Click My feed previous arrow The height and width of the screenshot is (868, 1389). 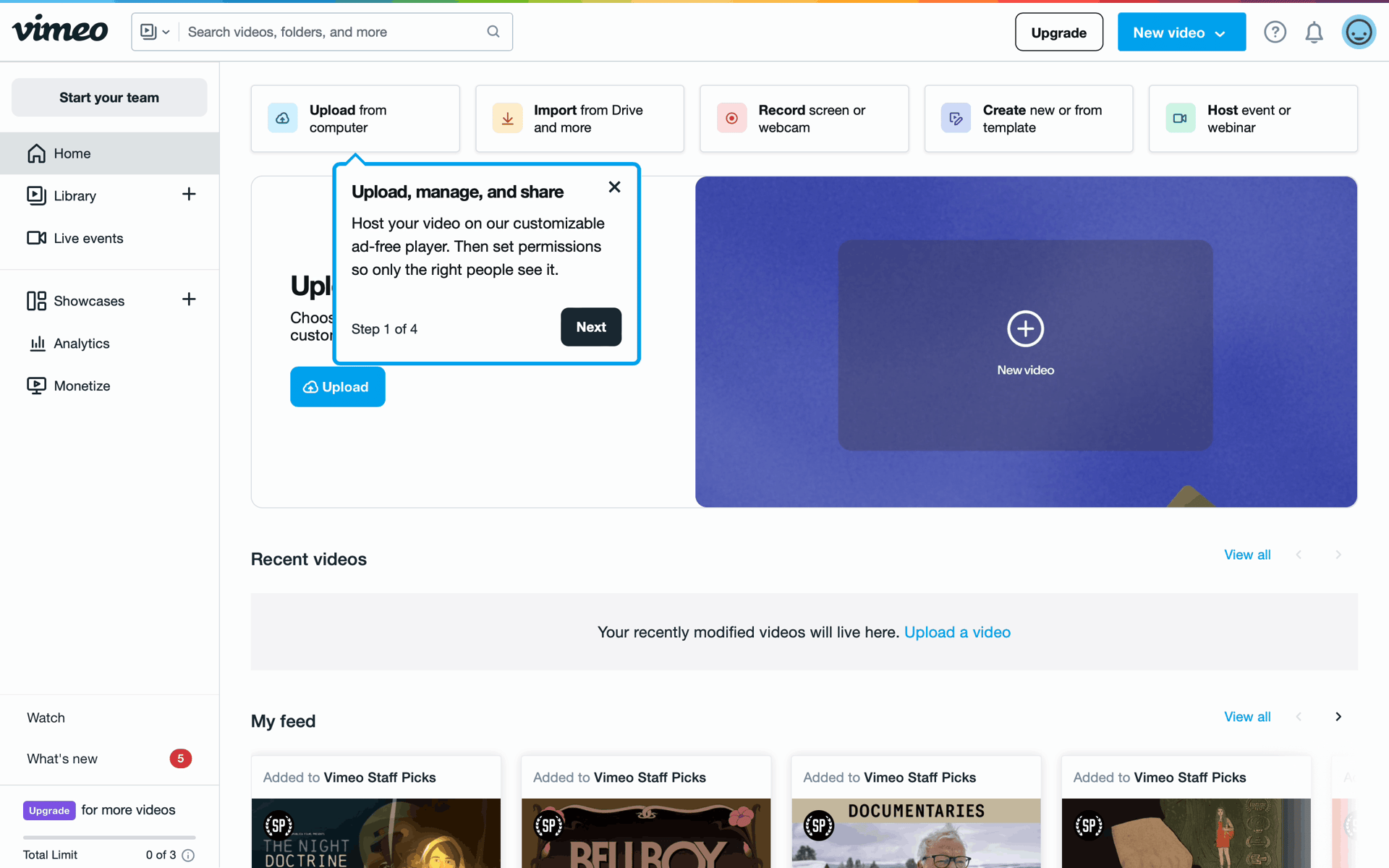1299,717
